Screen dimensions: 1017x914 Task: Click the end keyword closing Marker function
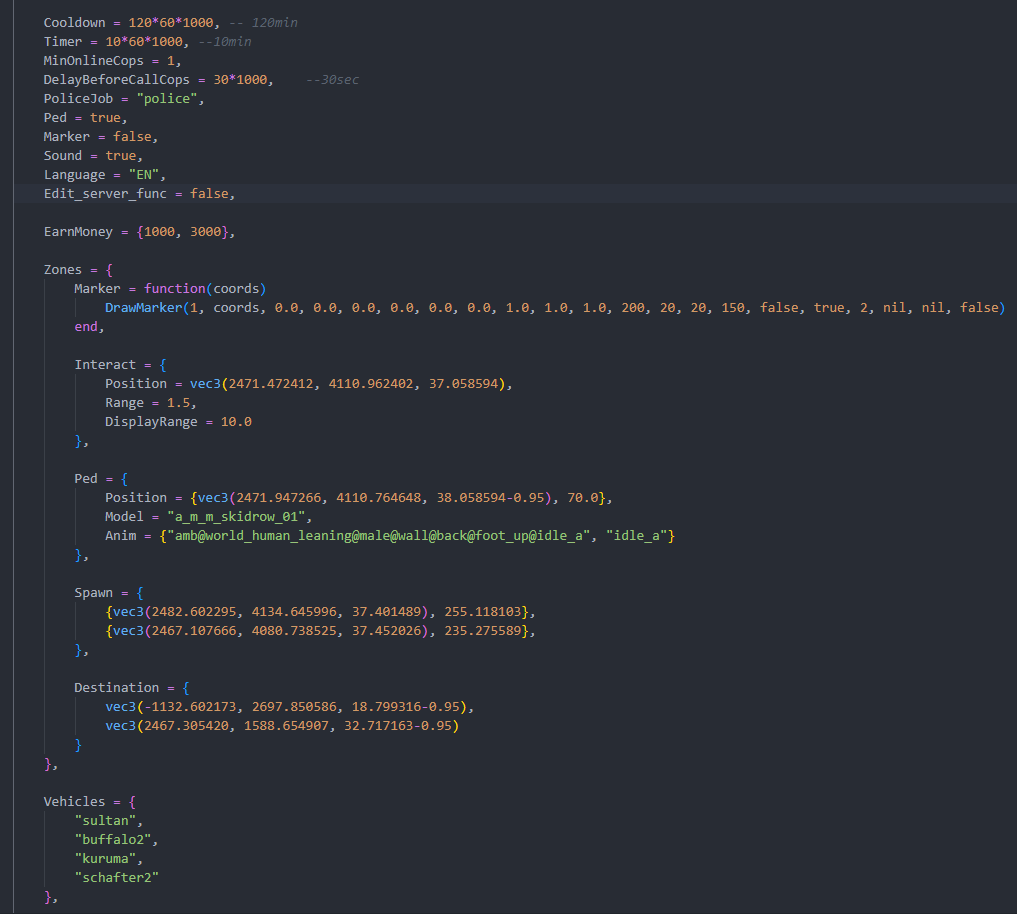pos(86,326)
